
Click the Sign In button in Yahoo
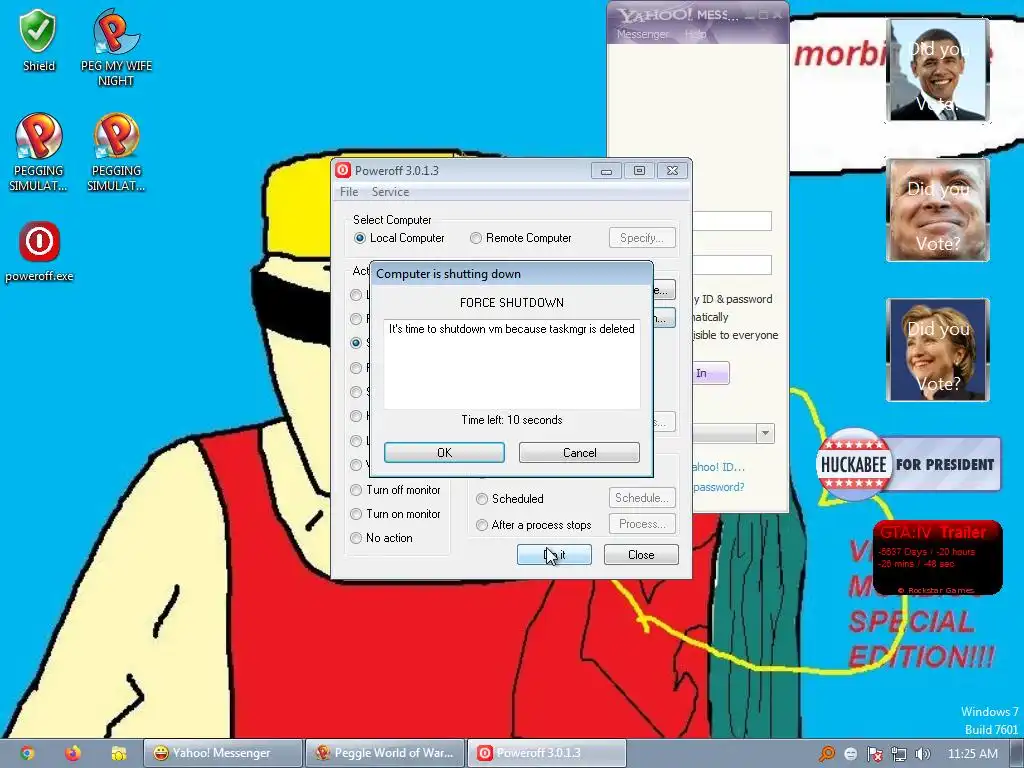pyautogui.click(x=711, y=373)
